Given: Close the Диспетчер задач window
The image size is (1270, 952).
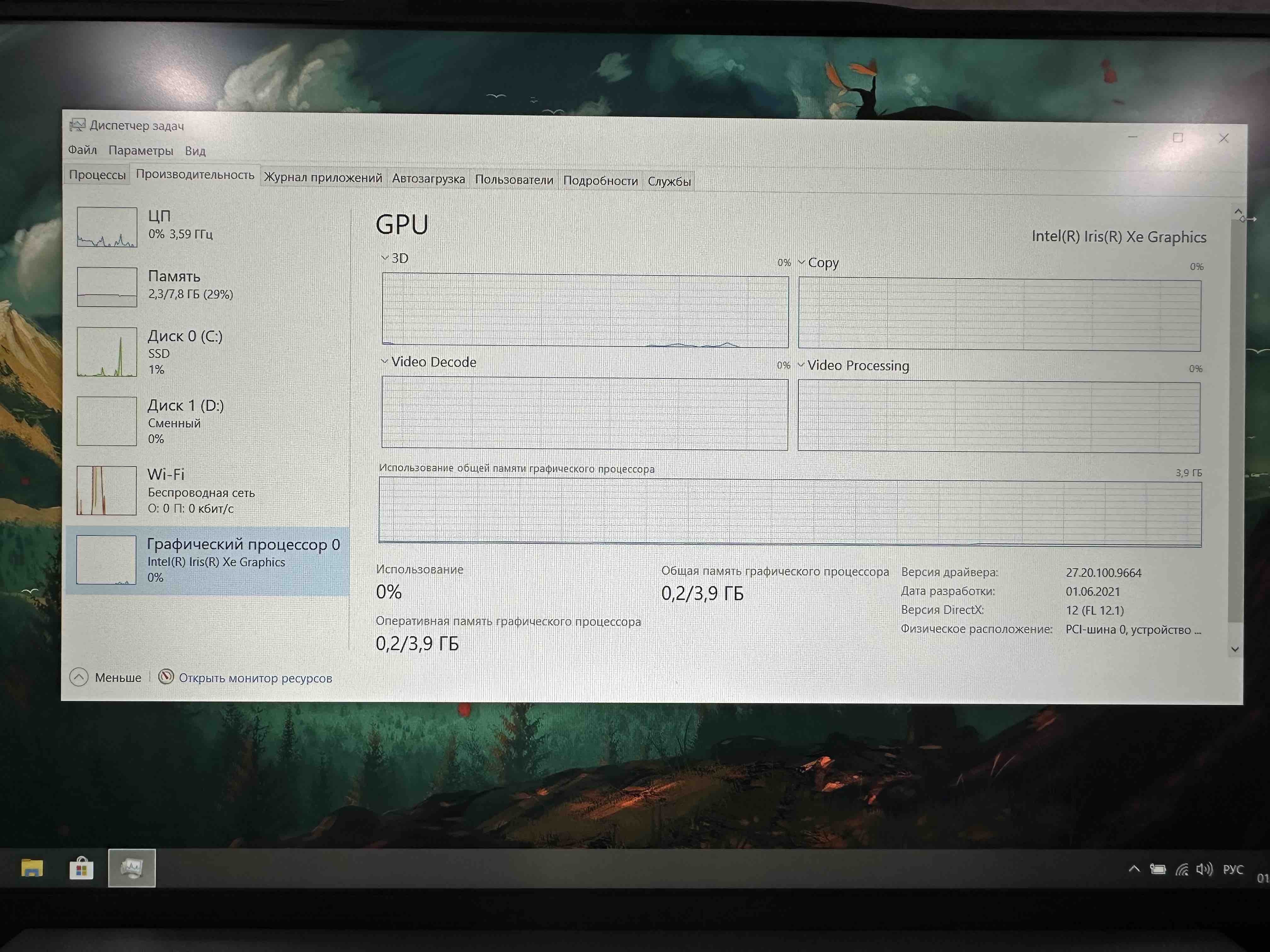Looking at the screenshot, I should [1224, 138].
